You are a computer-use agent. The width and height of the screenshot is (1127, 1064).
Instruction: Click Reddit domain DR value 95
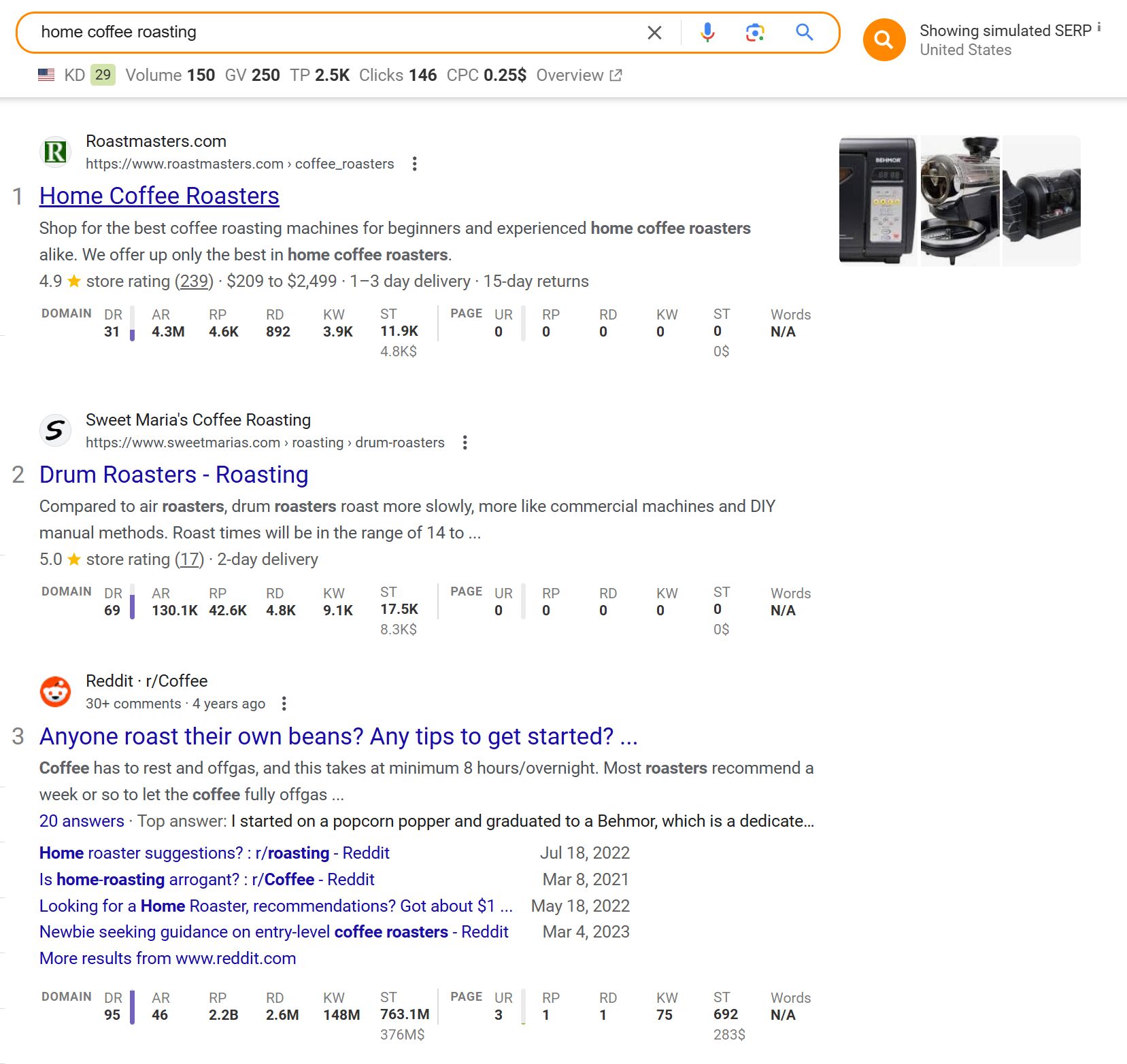click(x=112, y=1015)
